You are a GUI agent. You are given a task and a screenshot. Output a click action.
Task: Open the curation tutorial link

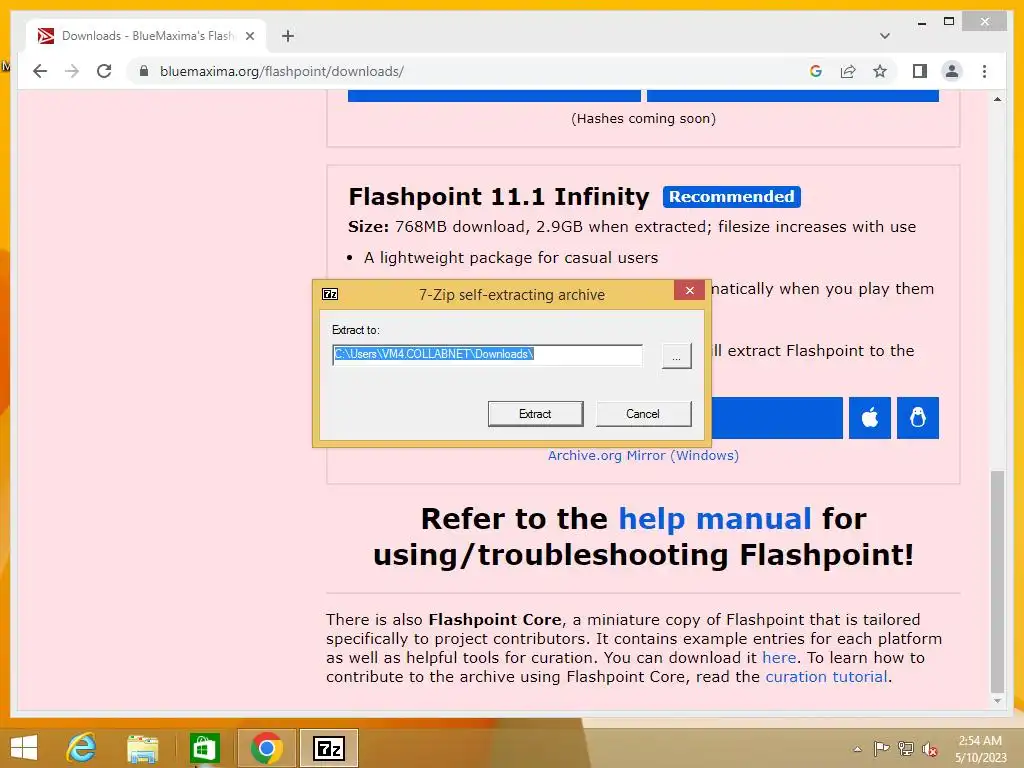tap(826, 677)
